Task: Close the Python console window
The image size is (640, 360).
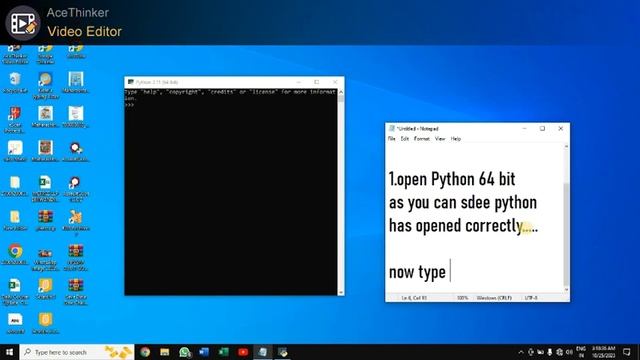Action: click(x=335, y=82)
